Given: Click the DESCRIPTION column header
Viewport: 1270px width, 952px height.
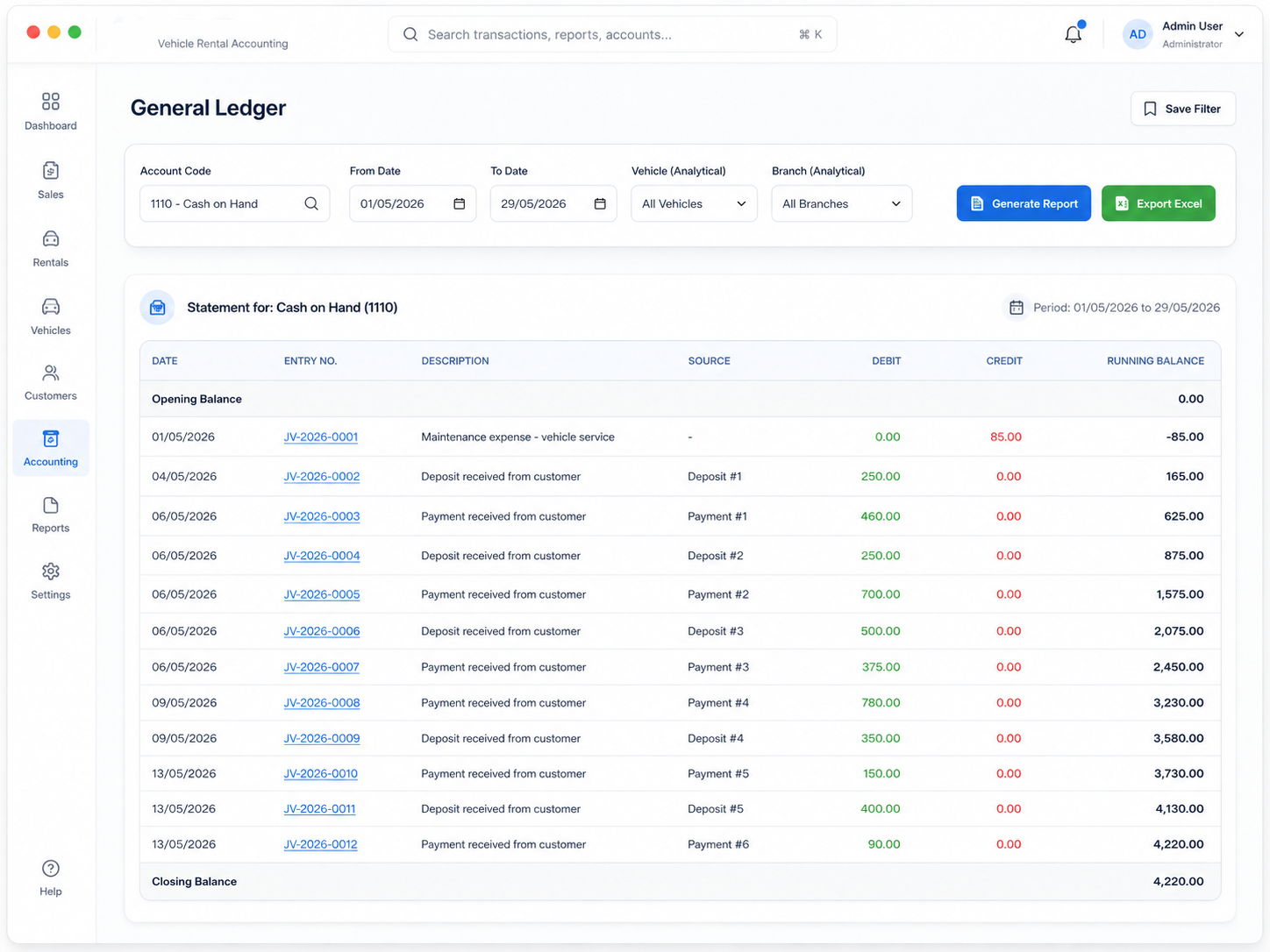Looking at the screenshot, I should coord(455,361).
